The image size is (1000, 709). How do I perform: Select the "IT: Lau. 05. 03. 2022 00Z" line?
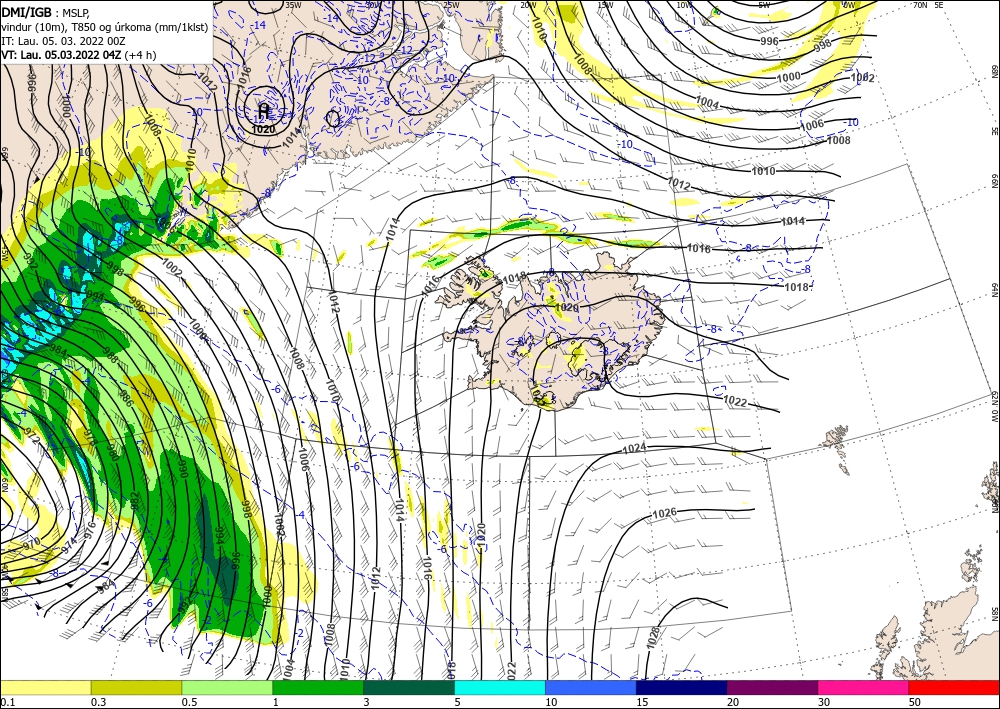pyautogui.click(x=63, y=41)
